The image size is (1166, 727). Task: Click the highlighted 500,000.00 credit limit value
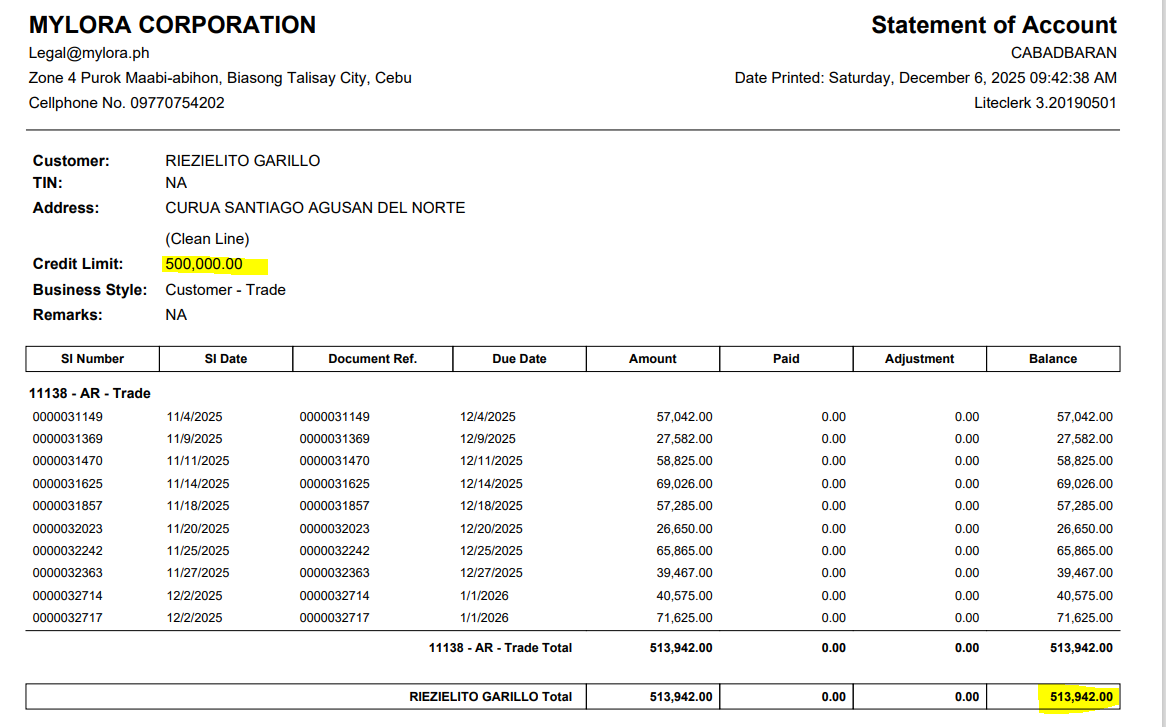pos(204,264)
